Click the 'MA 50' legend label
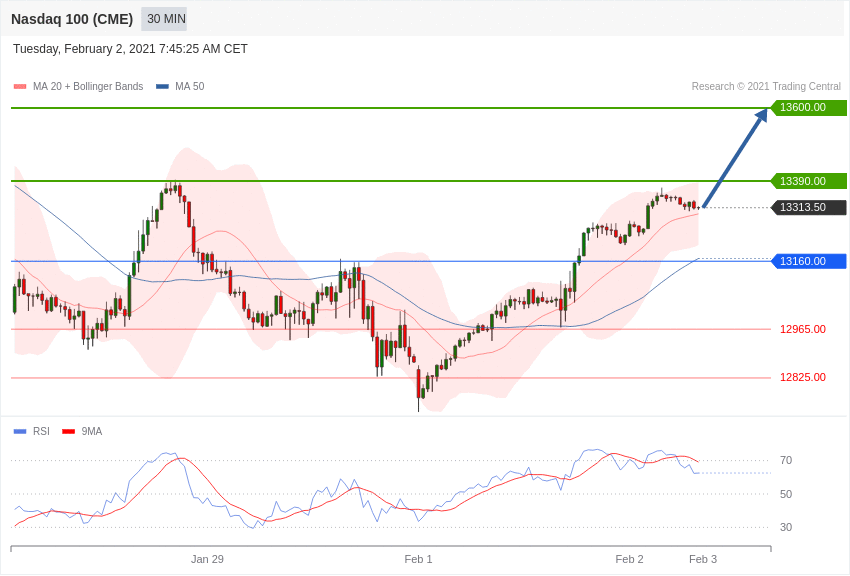 (190, 86)
